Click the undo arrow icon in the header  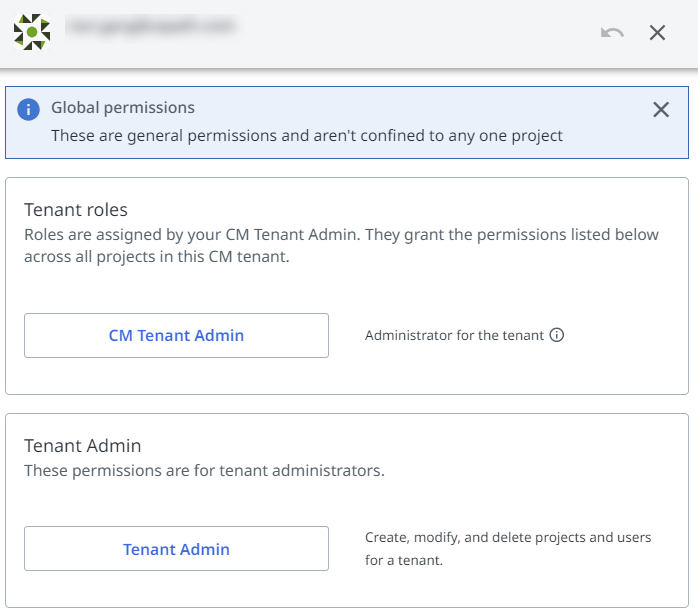(x=612, y=33)
